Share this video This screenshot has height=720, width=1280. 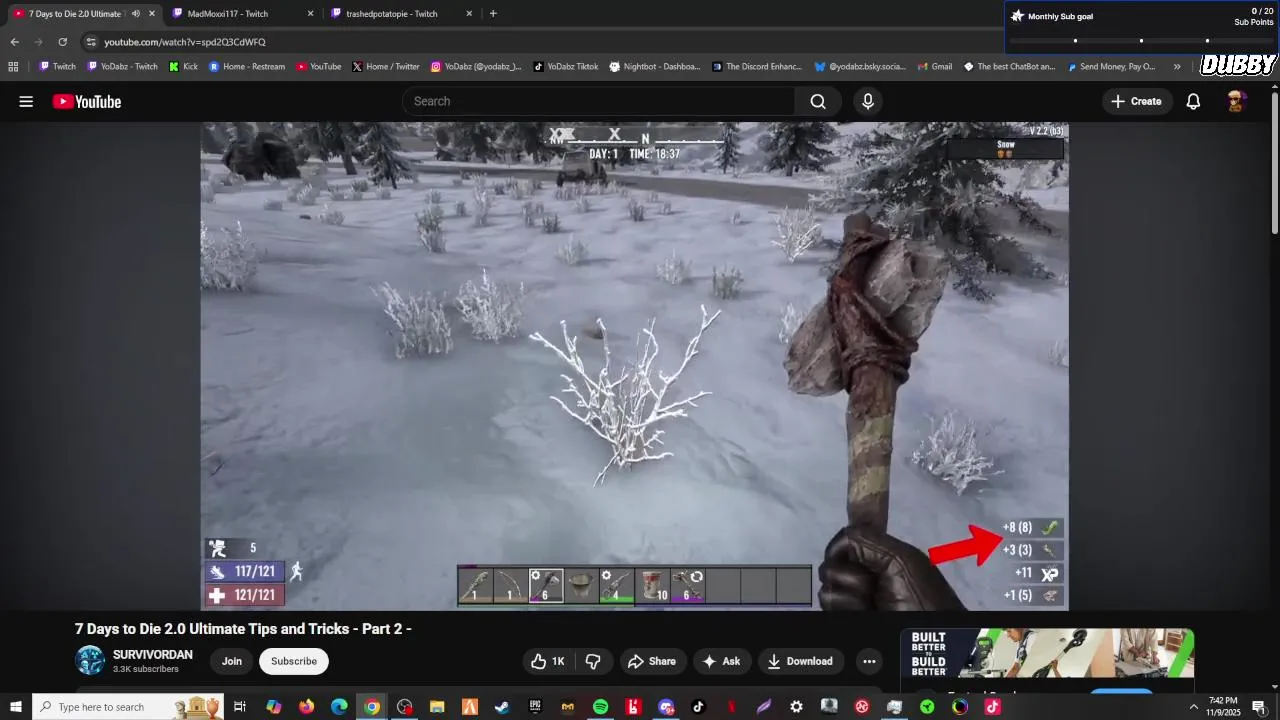652,661
